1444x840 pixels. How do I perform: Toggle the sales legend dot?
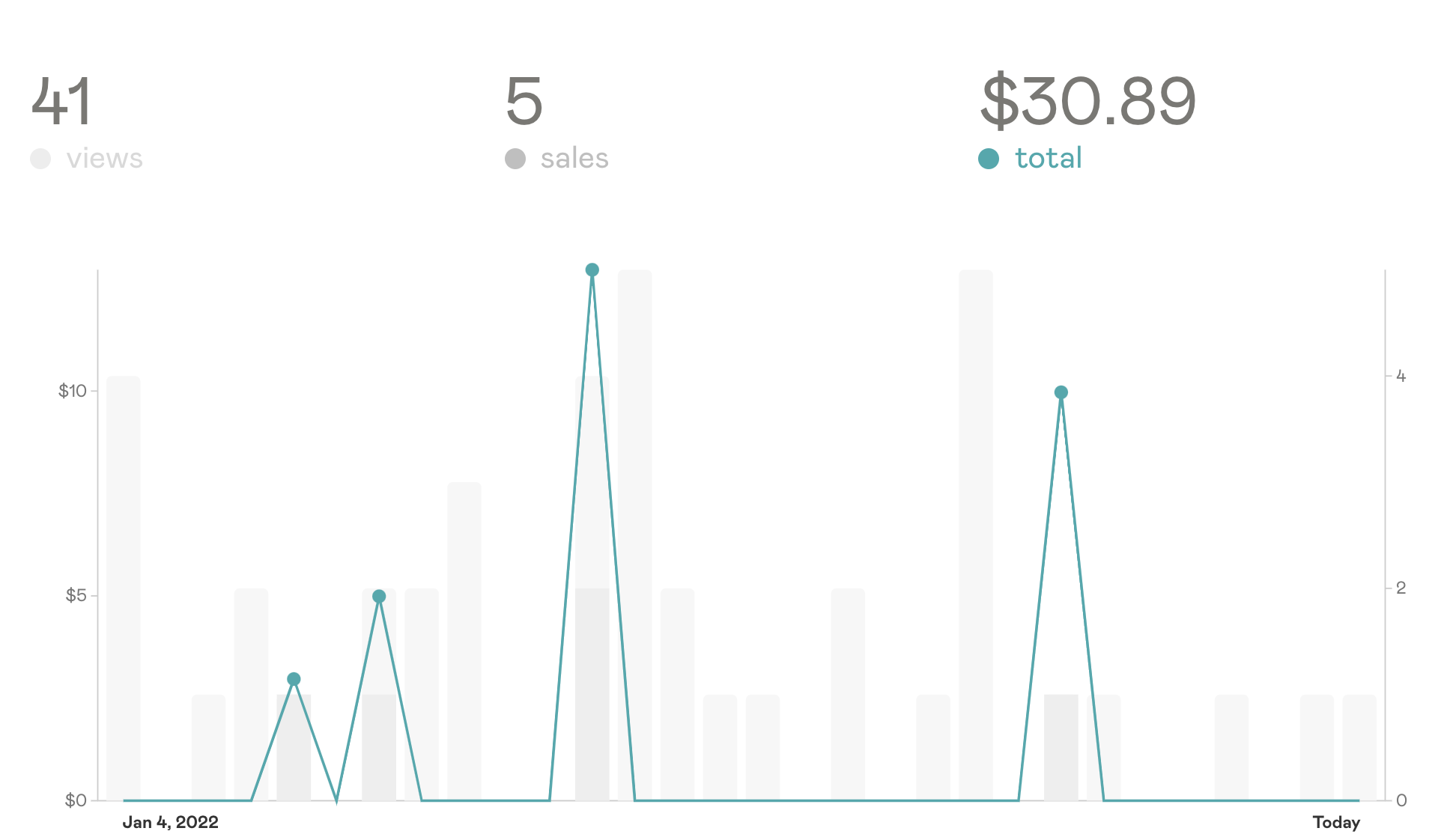515,159
